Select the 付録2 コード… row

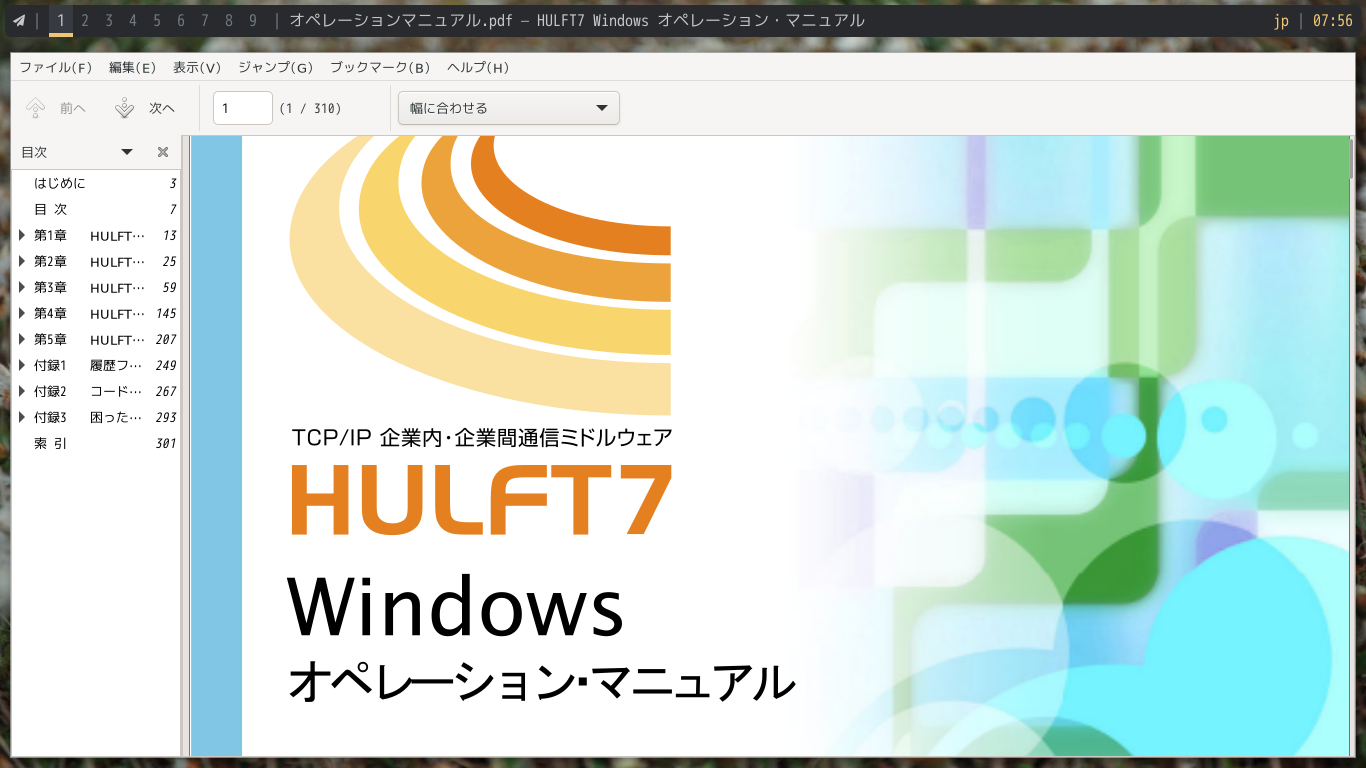[x=96, y=391]
